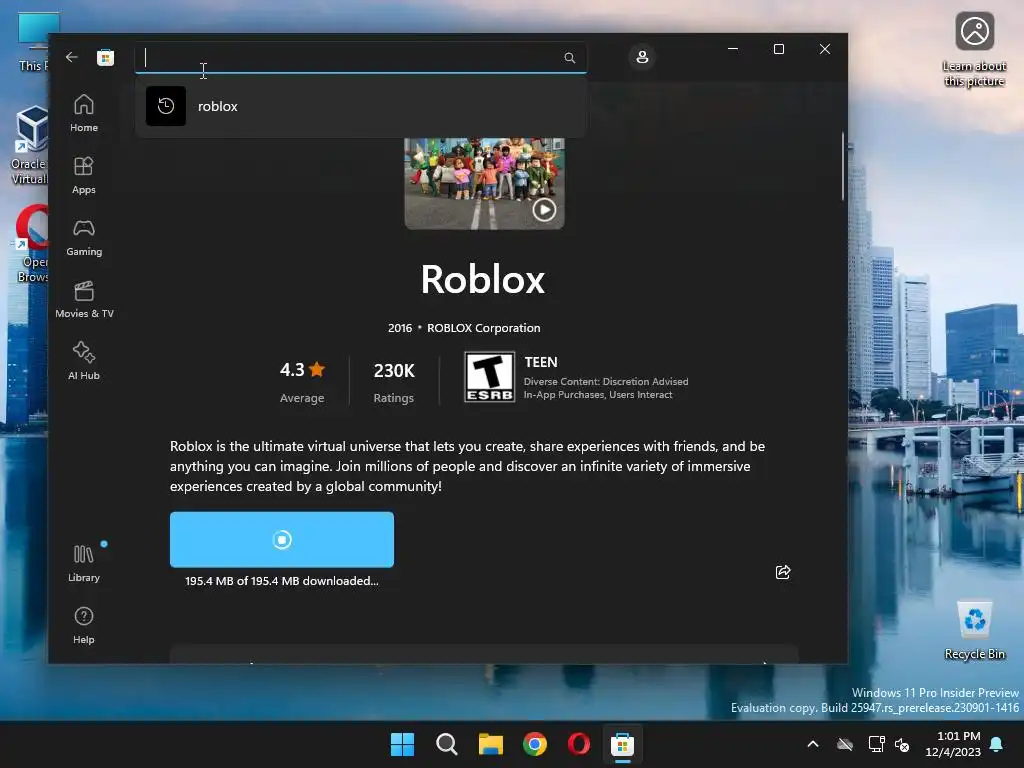
Task: Select the Recycle Bin desktop icon
Action: click(974, 630)
